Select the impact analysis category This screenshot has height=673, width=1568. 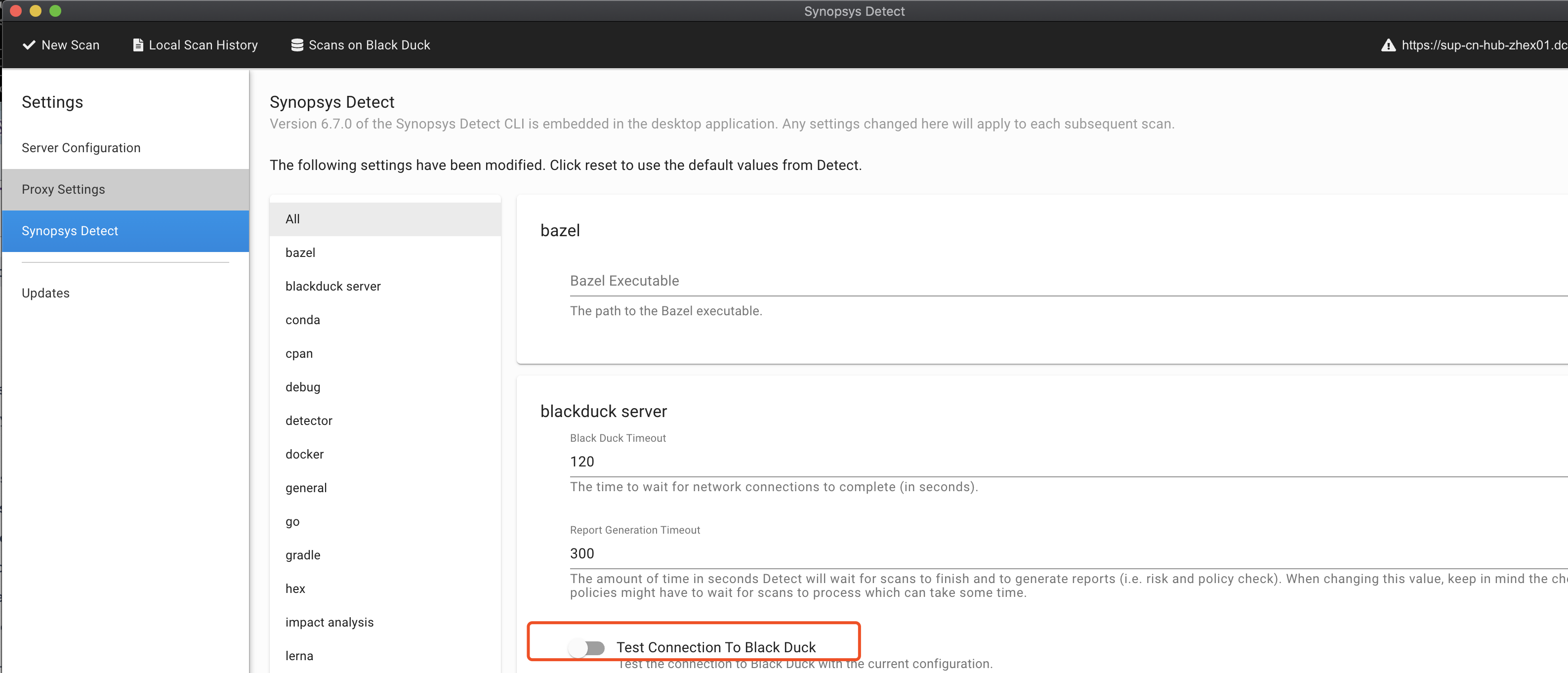[x=330, y=623]
